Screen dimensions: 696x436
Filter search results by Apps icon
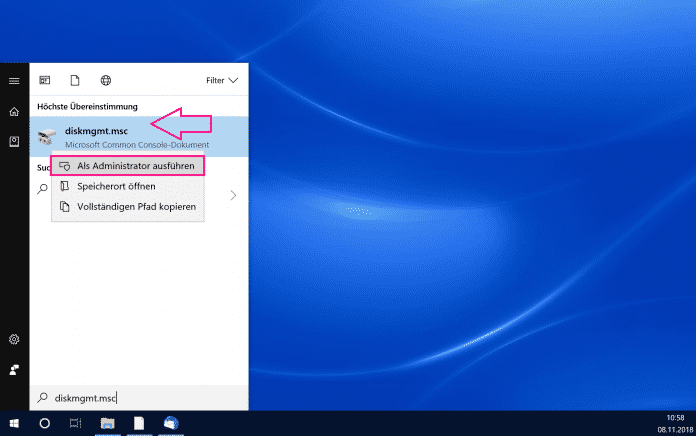pyautogui.click(x=45, y=80)
